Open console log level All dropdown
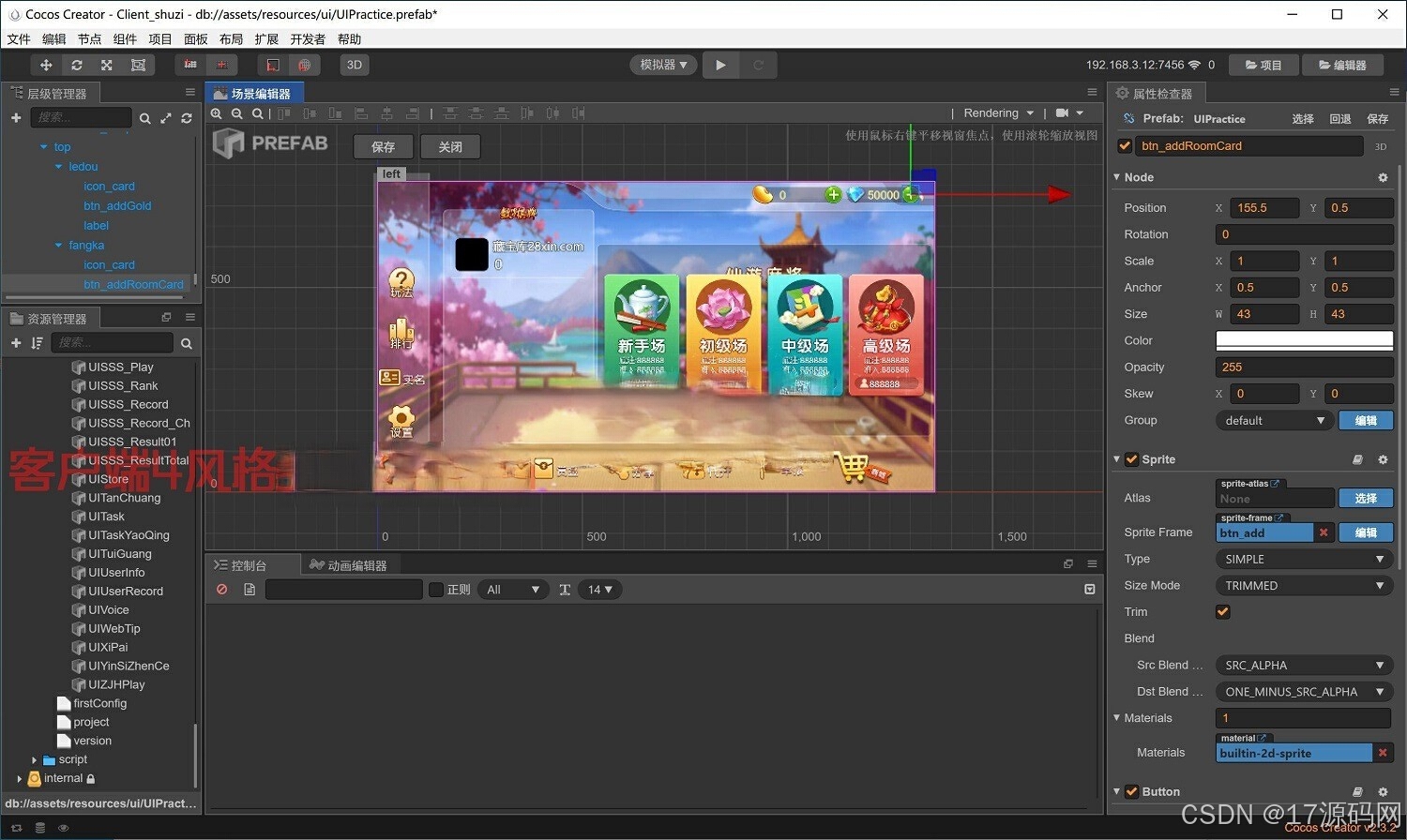This screenshot has width=1407, height=840. click(x=512, y=590)
